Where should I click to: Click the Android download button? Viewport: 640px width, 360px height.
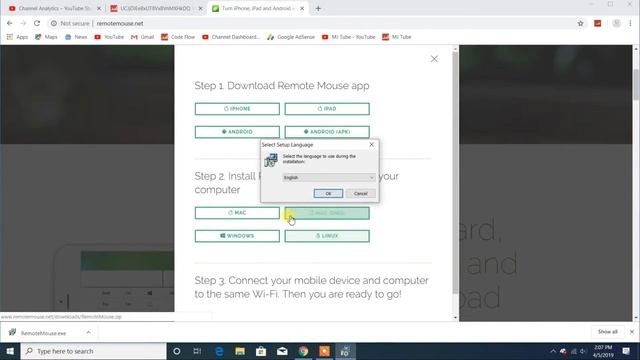coord(237,132)
